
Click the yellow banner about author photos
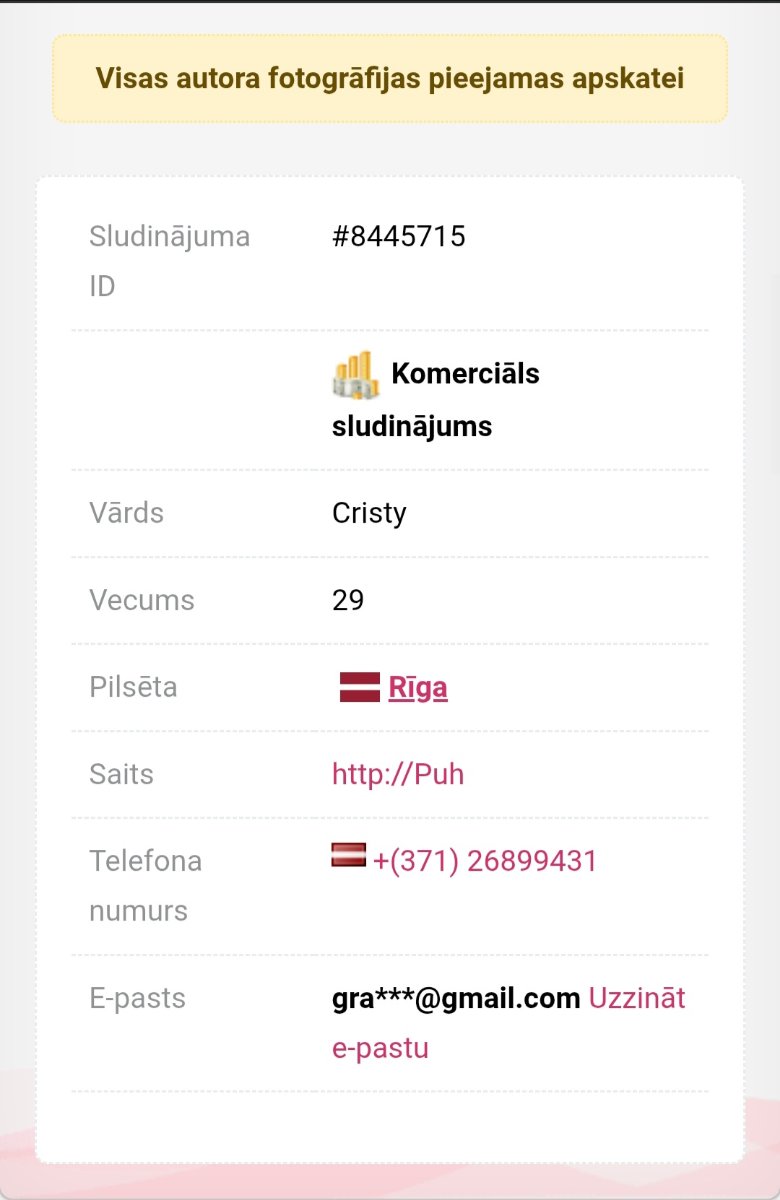390,79
